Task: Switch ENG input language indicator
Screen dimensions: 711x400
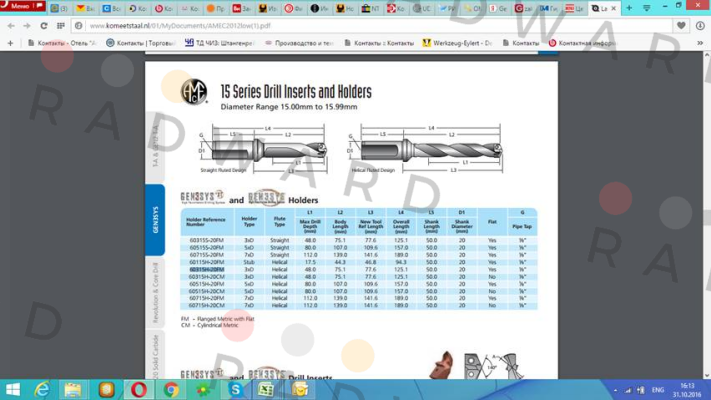Action: [658, 390]
